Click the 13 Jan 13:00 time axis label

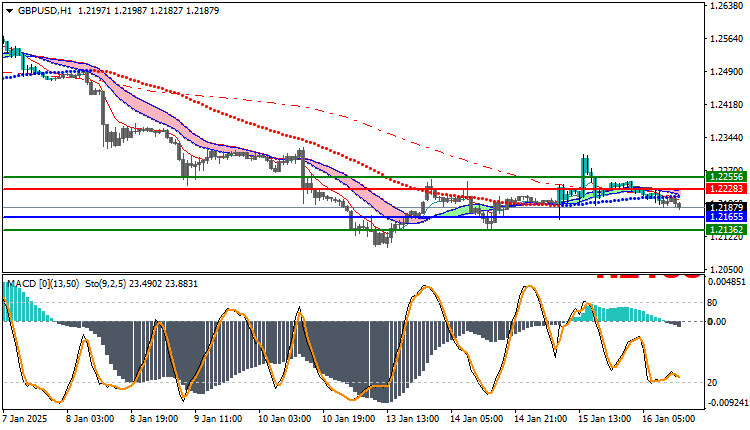[x=413, y=419]
